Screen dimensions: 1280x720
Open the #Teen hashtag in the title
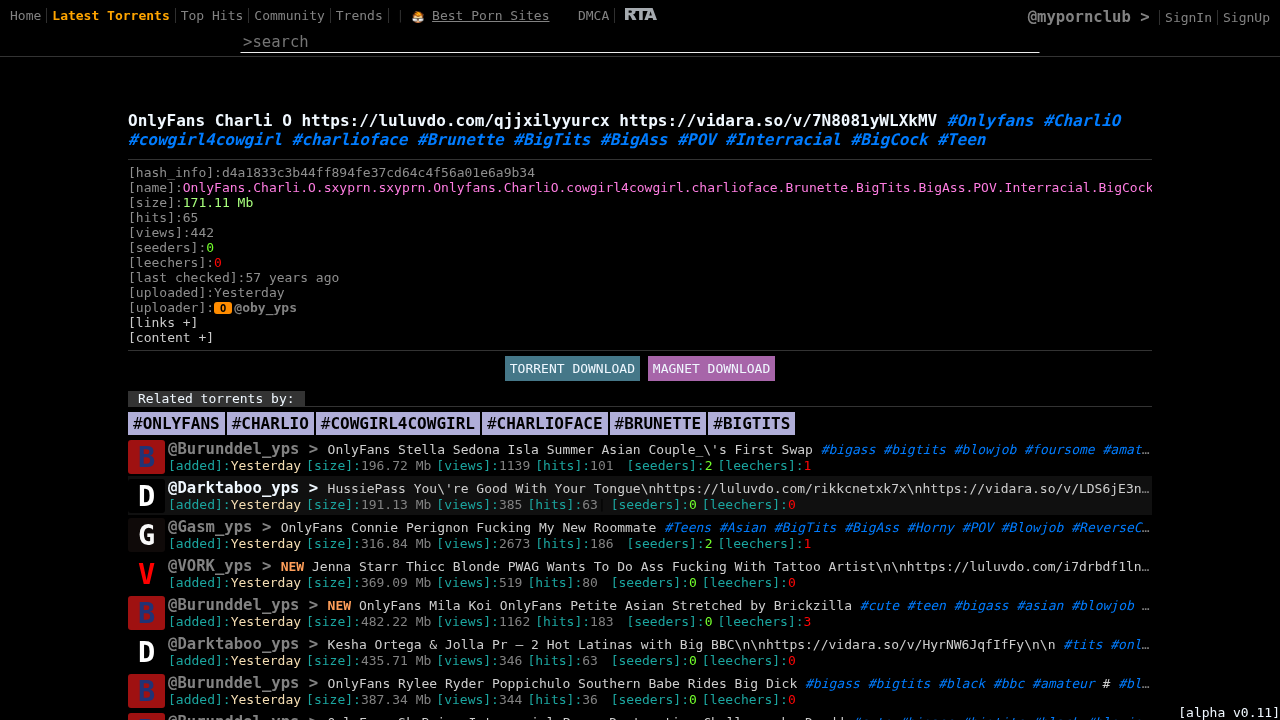(x=961, y=140)
